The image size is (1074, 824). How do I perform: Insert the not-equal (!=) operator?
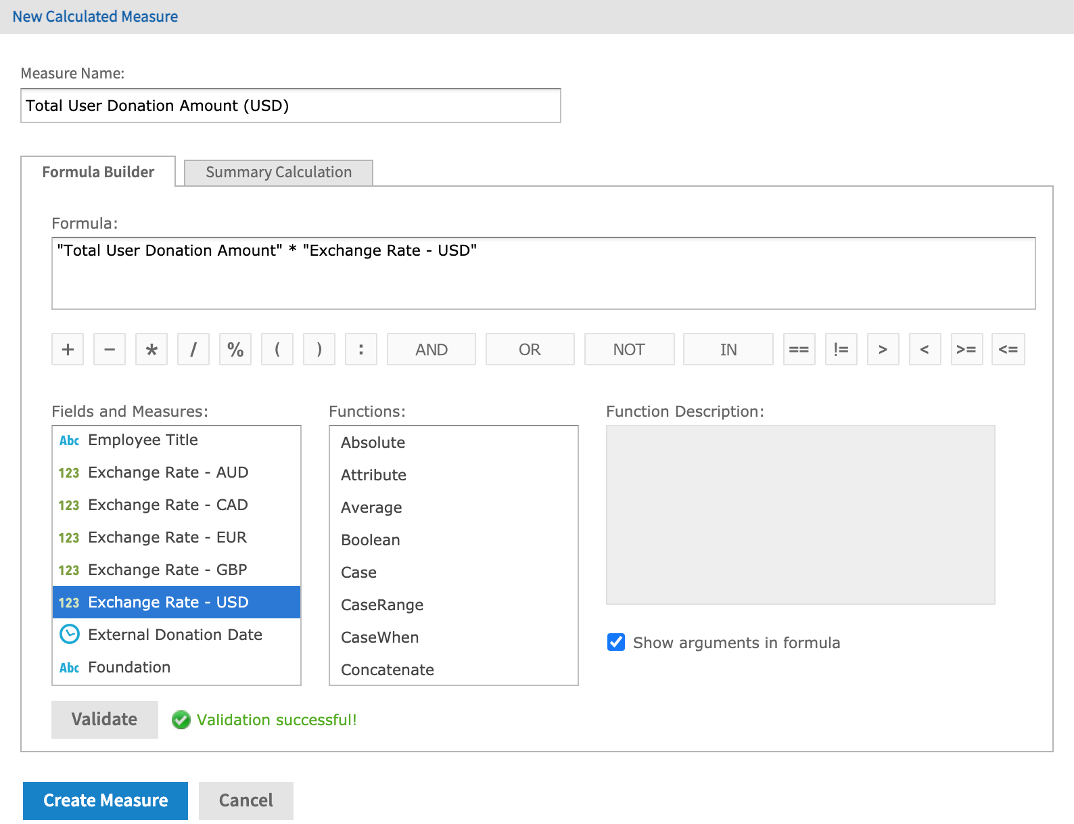click(841, 349)
